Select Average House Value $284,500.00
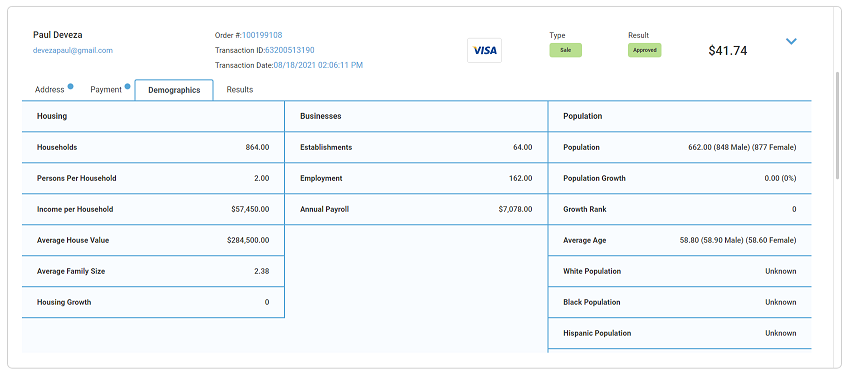Image resolution: width=849 pixels, height=375 pixels. 248,240
